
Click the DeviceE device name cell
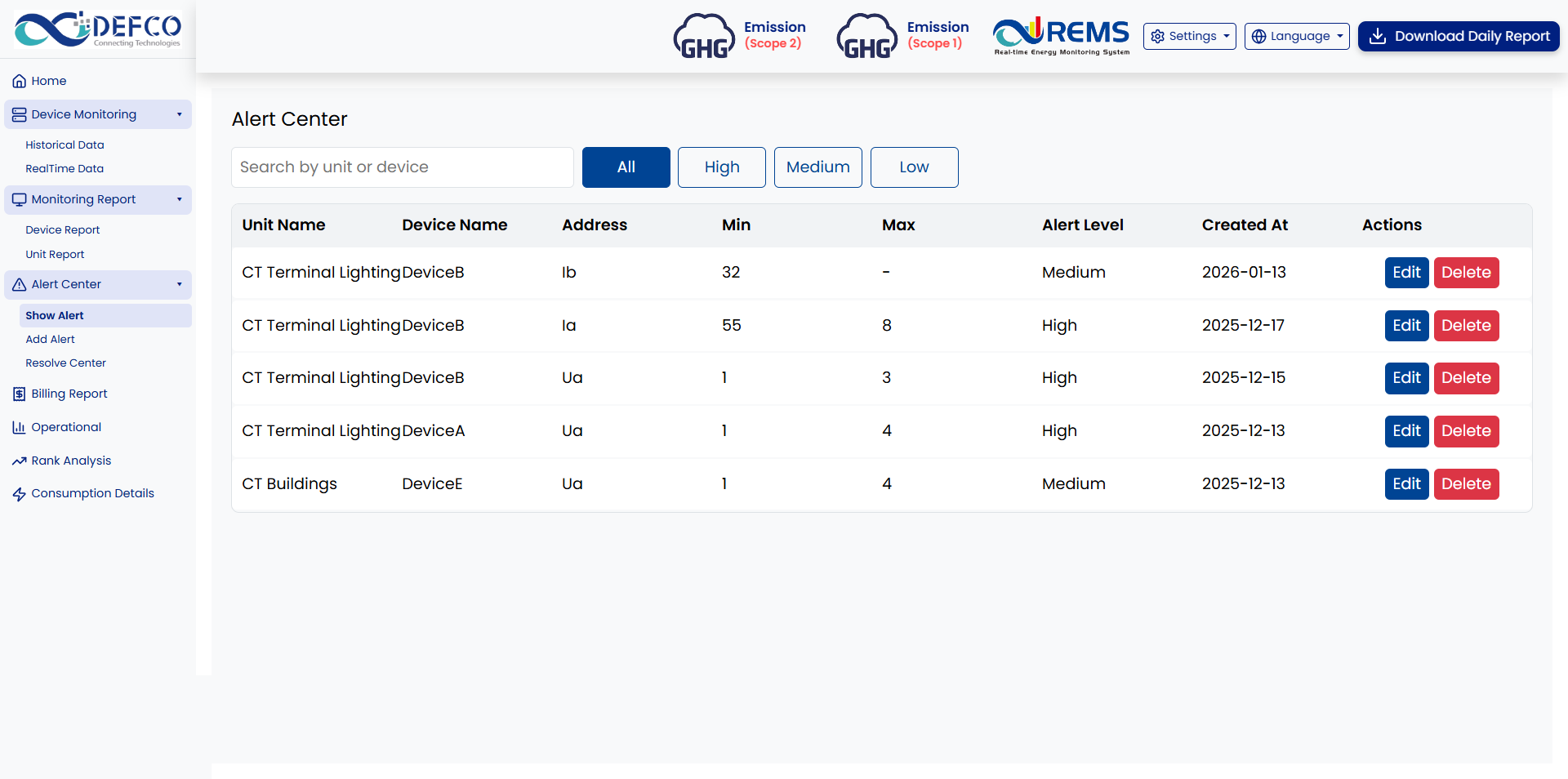pos(432,484)
